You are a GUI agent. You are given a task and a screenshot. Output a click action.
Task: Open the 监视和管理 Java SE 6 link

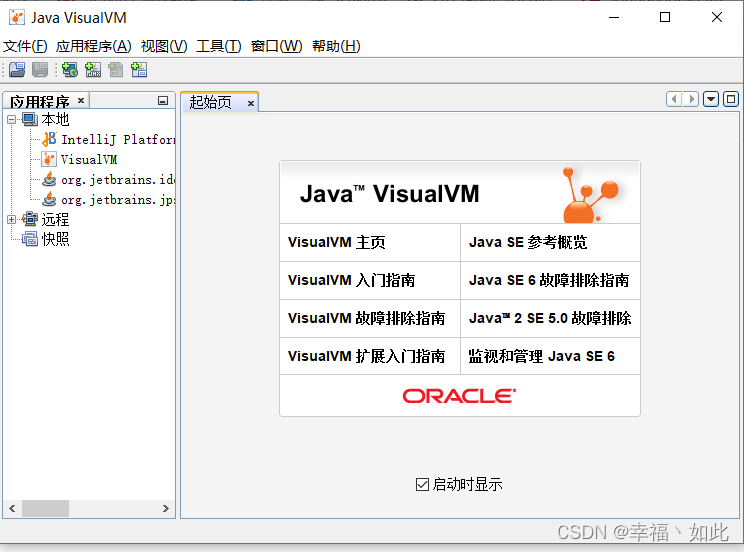(x=541, y=356)
